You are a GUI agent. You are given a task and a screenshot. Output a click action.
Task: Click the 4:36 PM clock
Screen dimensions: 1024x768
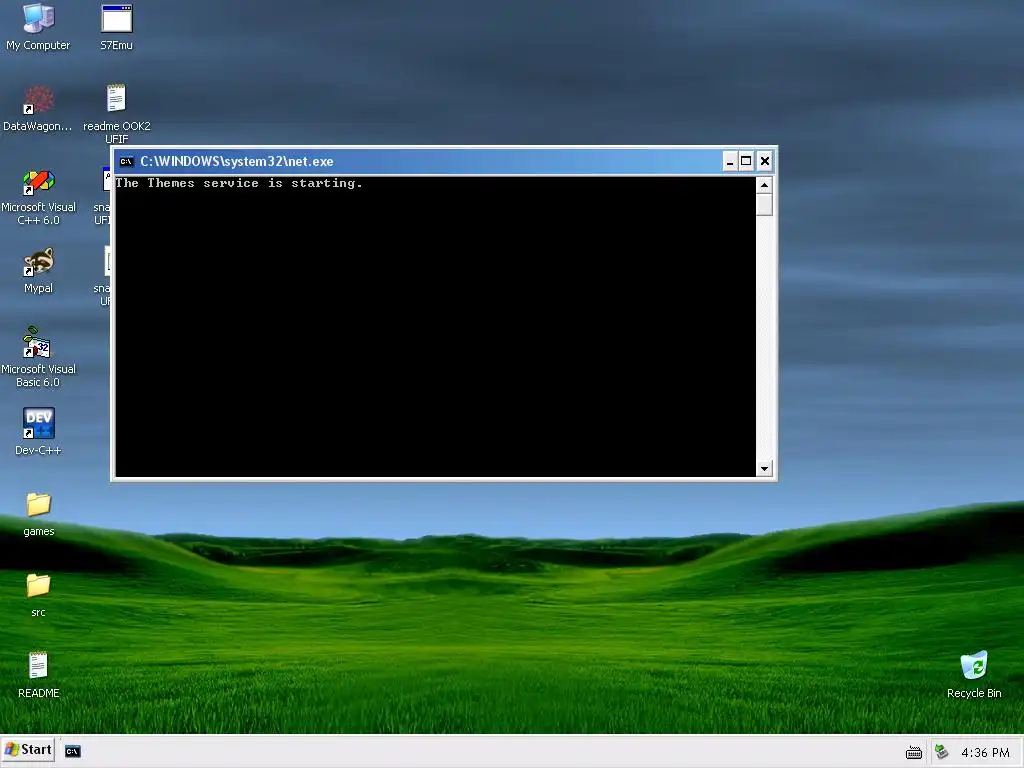click(x=985, y=753)
